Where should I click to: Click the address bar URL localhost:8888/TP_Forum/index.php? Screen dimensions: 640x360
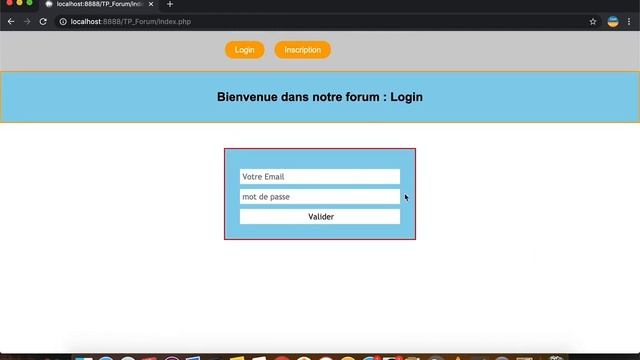pyautogui.click(x=131, y=22)
